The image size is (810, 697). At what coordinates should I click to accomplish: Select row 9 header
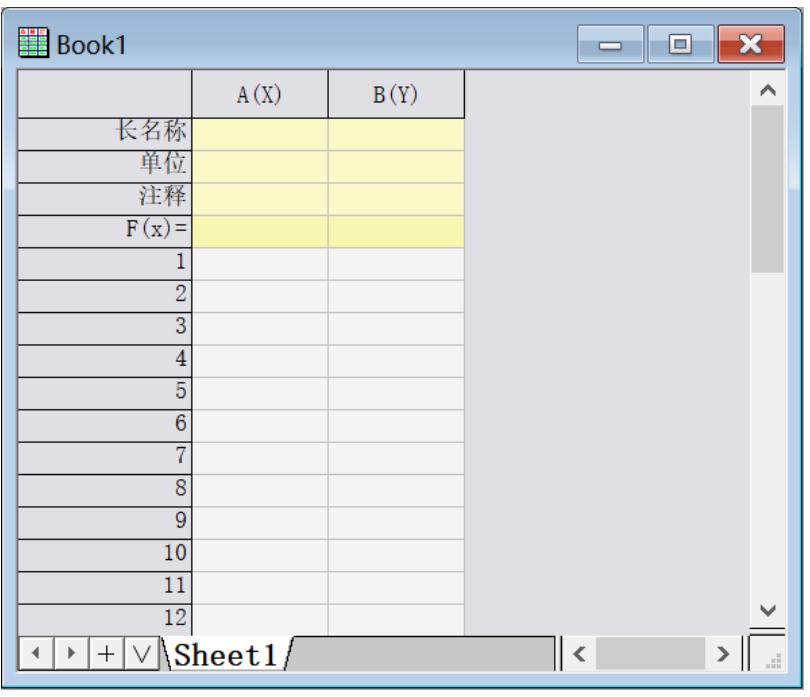coord(105,523)
